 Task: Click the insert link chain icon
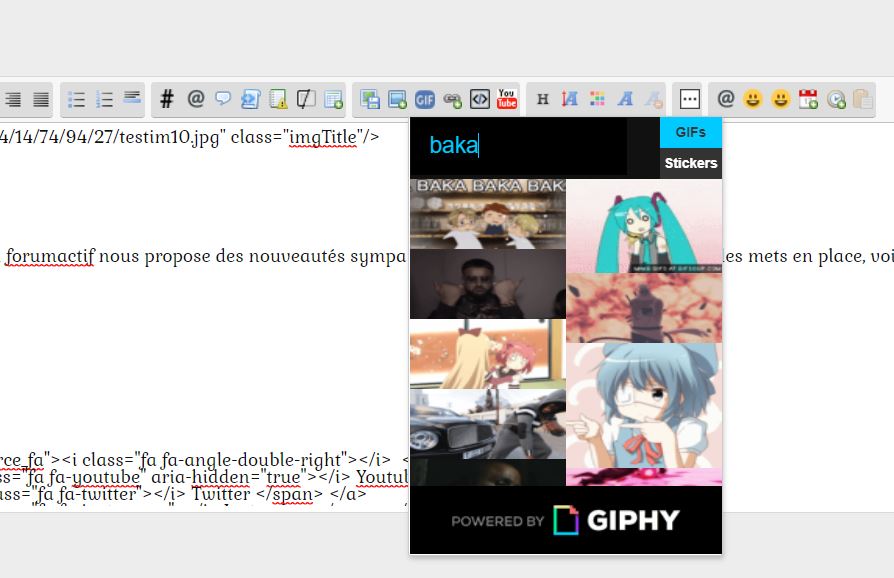(x=452, y=99)
